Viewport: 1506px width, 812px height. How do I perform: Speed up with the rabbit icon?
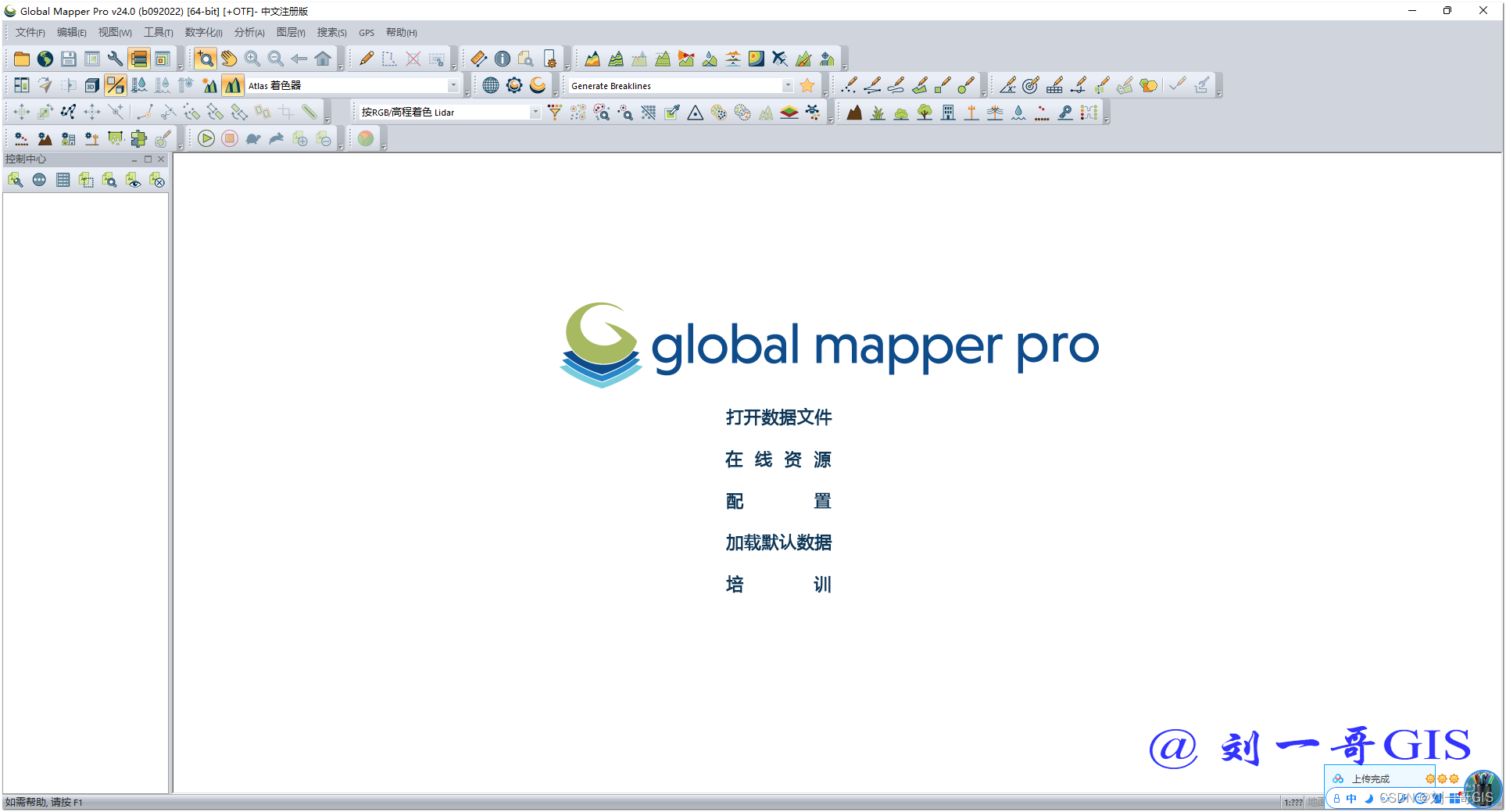coord(277,139)
